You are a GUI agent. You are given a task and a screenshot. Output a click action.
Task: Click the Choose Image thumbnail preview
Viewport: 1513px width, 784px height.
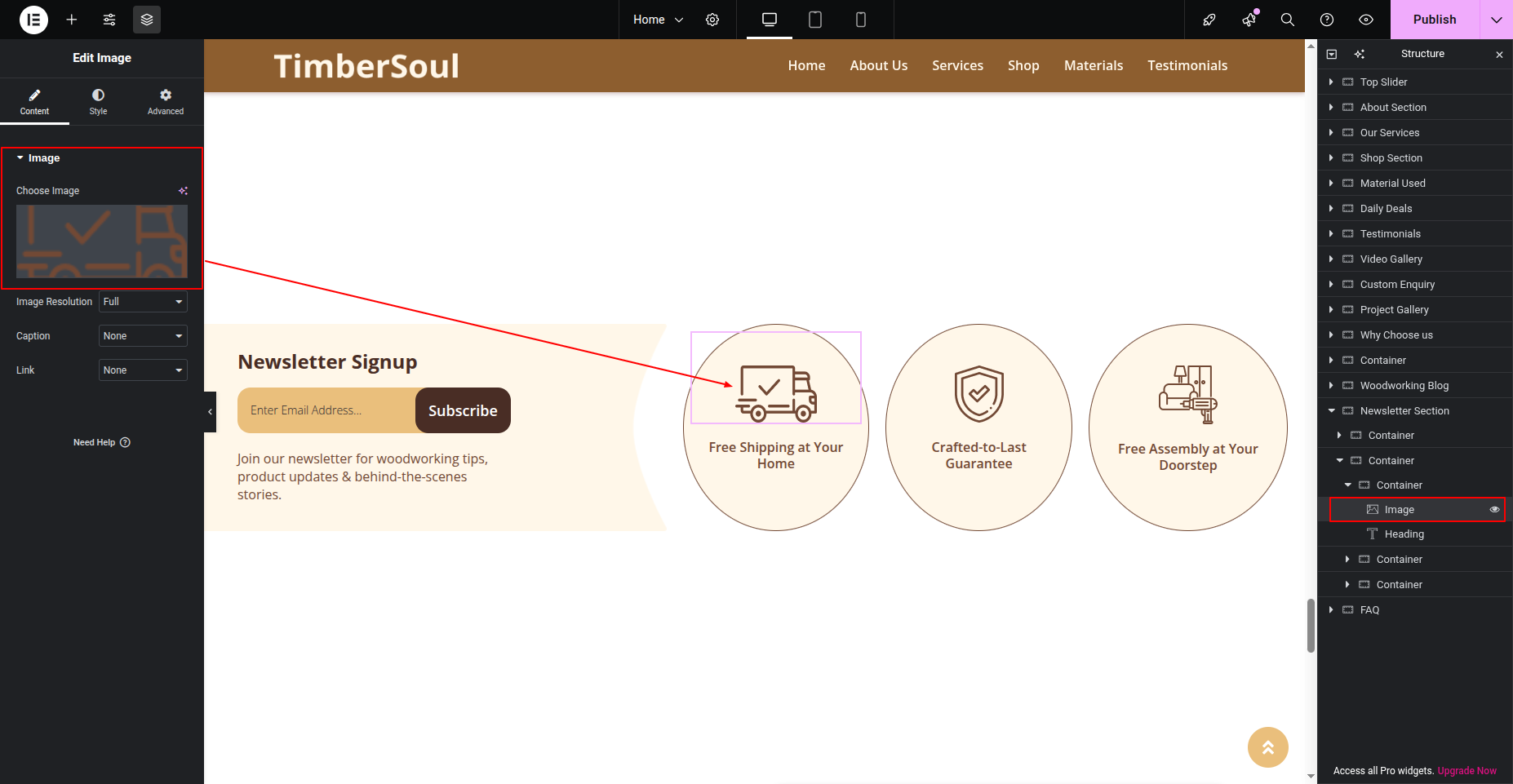click(x=102, y=241)
